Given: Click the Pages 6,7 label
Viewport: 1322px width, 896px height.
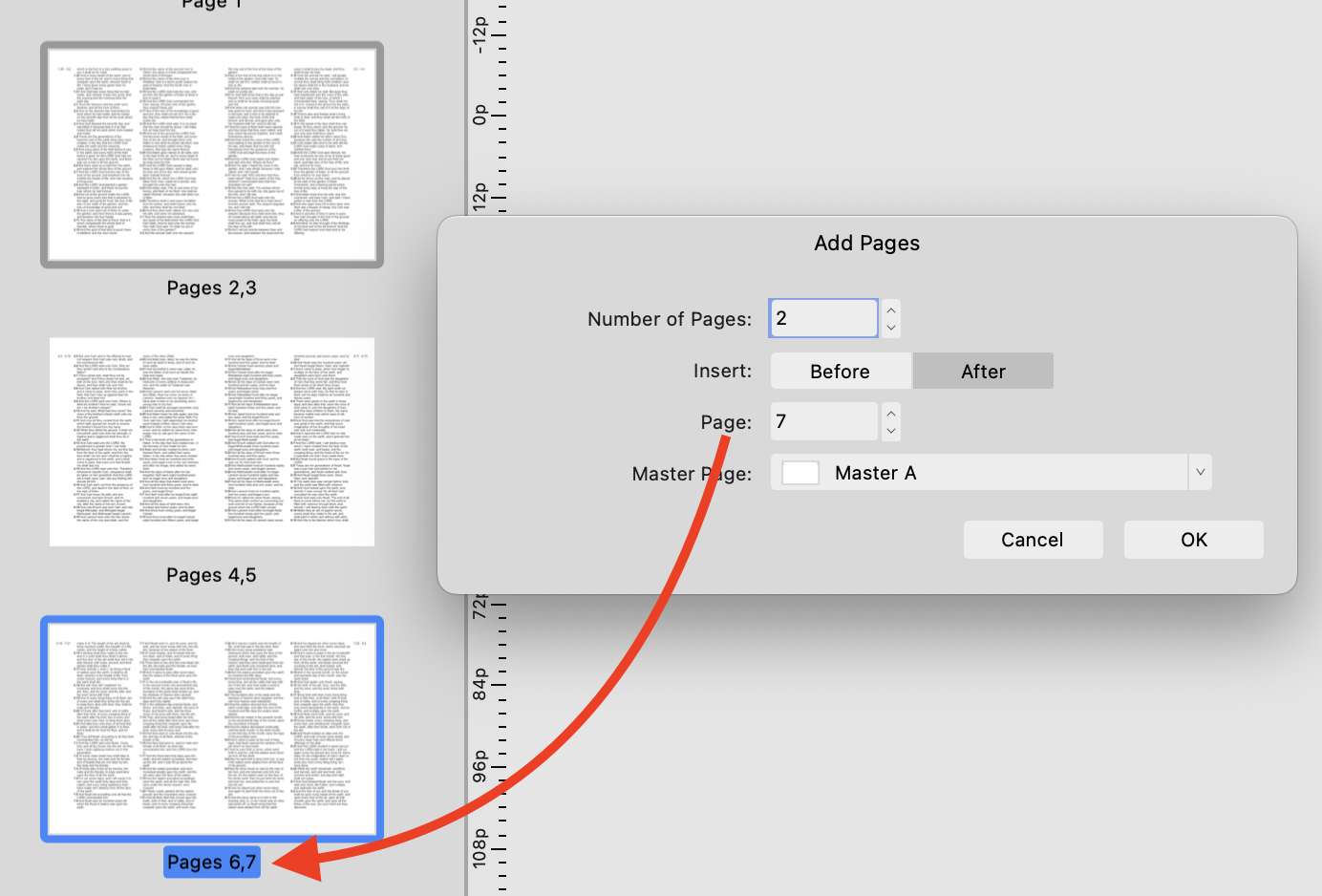Looking at the screenshot, I should click(x=211, y=863).
